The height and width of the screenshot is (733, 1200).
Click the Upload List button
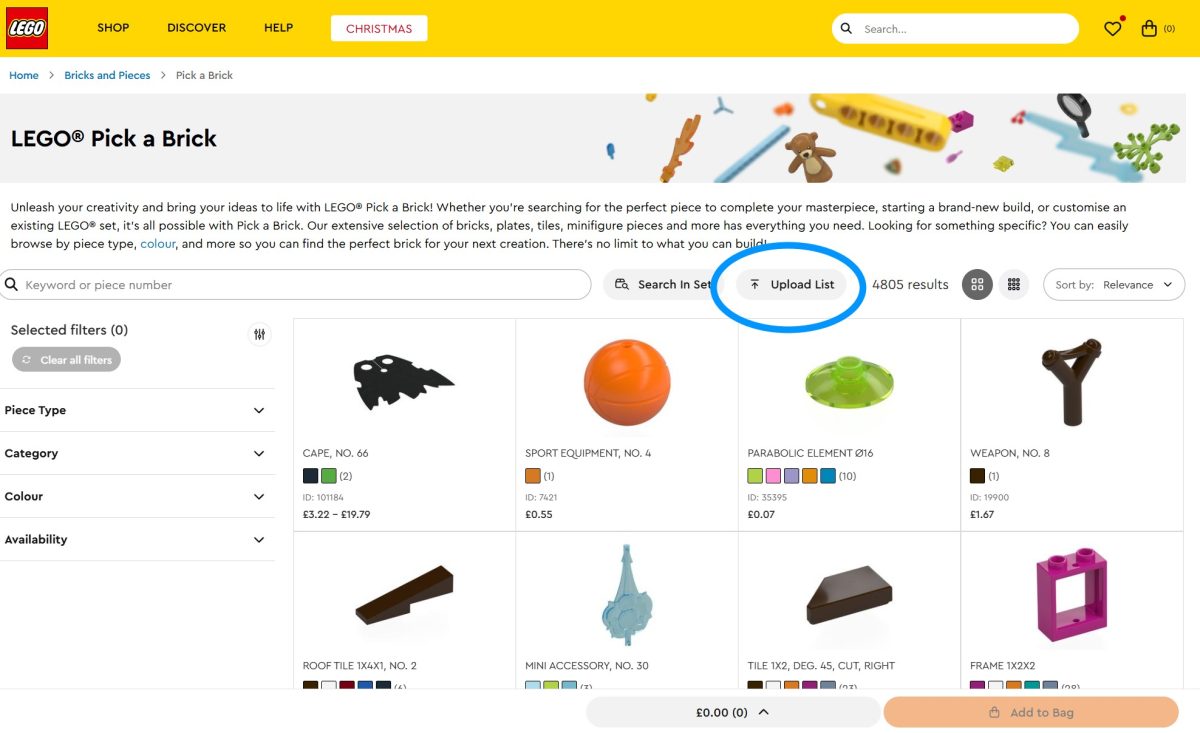pyautogui.click(x=792, y=285)
